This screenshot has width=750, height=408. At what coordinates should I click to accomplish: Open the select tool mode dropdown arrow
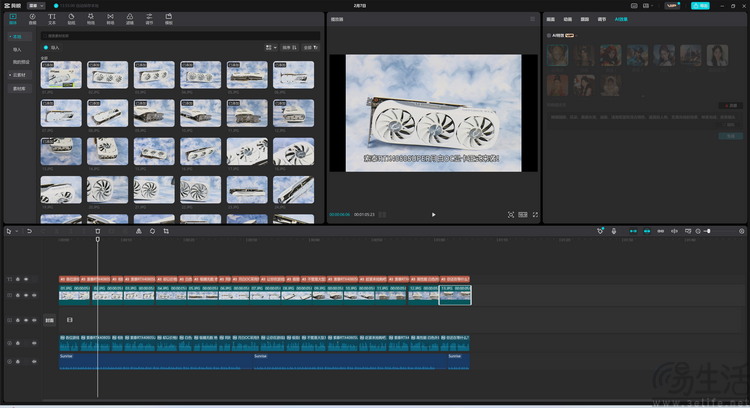pos(17,232)
